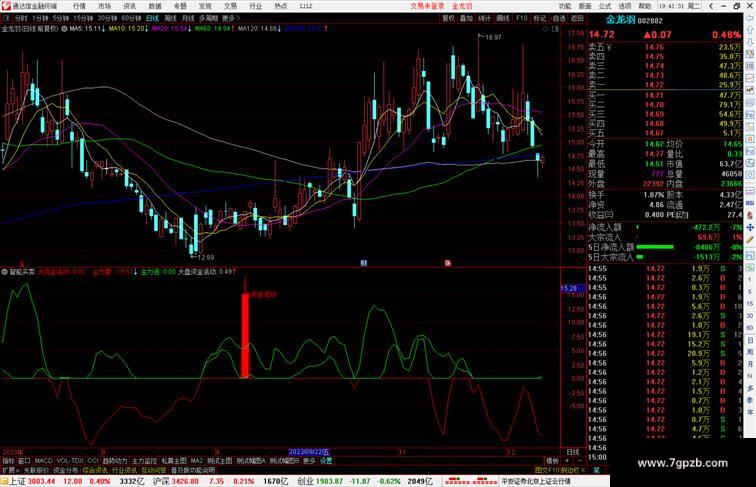Toggle the panel split icon above price axis
This screenshot has width=756, height=487.
pyautogui.click(x=555, y=29)
